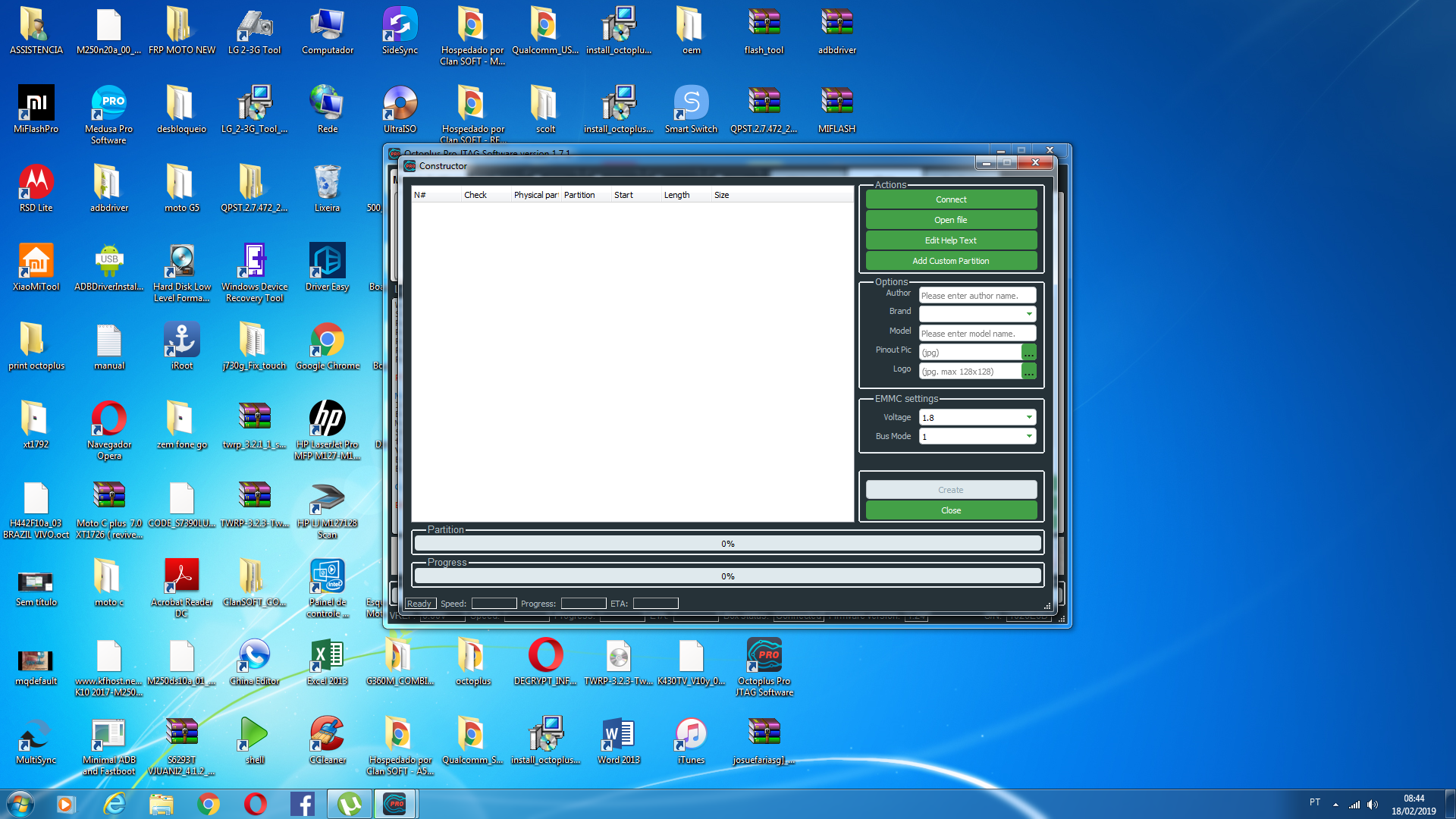Open Acrobat Reader DC desktop icon
Image resolution: width=1456 pixels, height=819 pixels.
(181, 588)
